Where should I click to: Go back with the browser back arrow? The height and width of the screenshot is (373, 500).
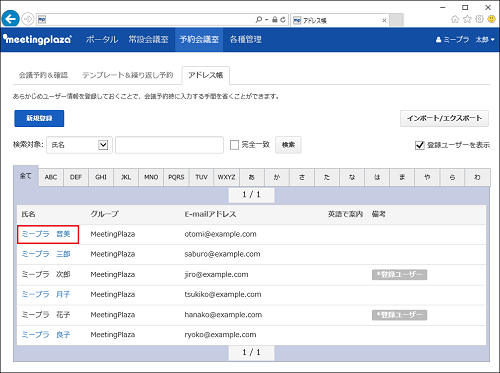pos(10,19)
